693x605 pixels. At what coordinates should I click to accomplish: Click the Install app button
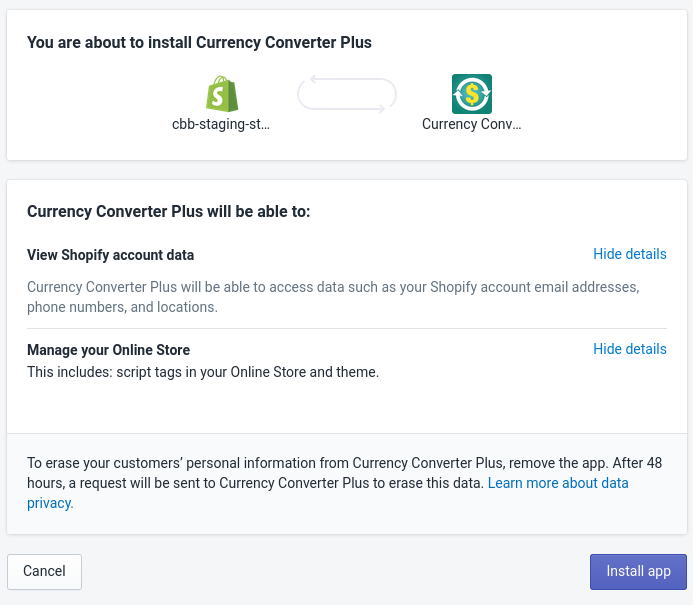coord(638,572)
